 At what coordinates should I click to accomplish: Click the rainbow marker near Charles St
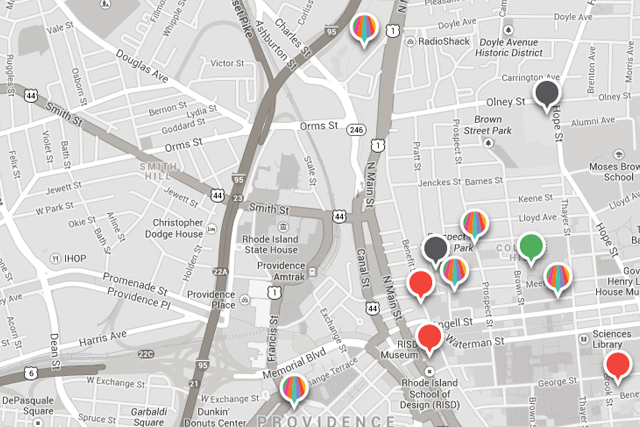[x=366, y=30]
